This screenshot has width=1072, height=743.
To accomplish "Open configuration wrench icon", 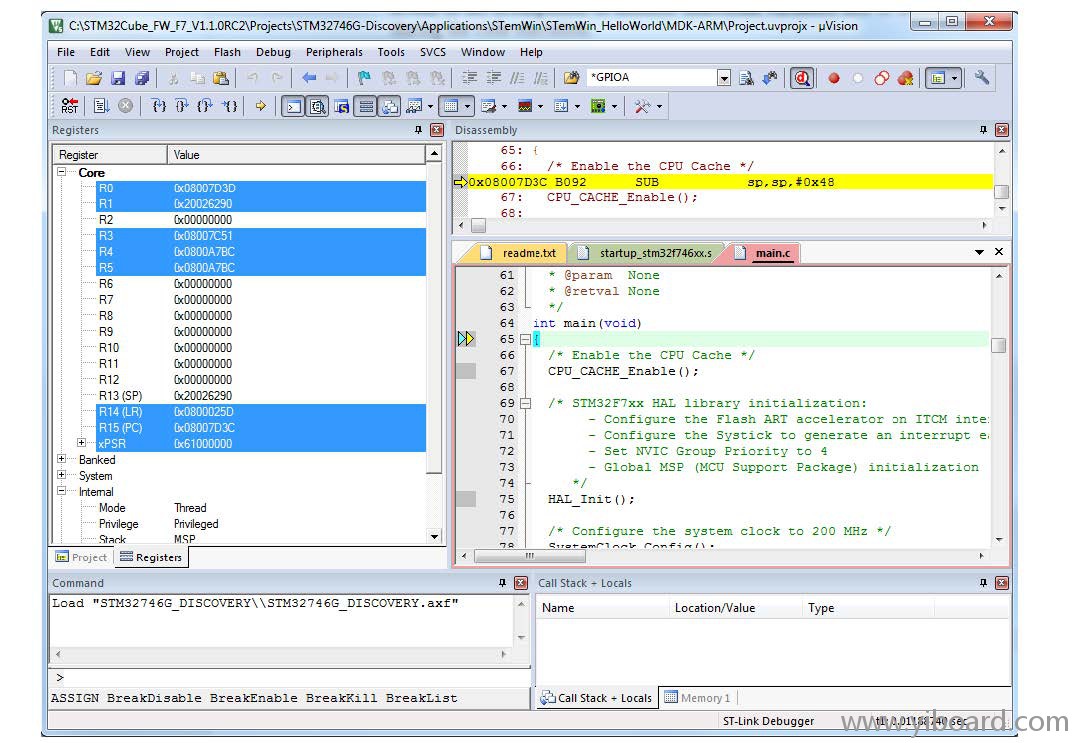I will coord(981,78).
